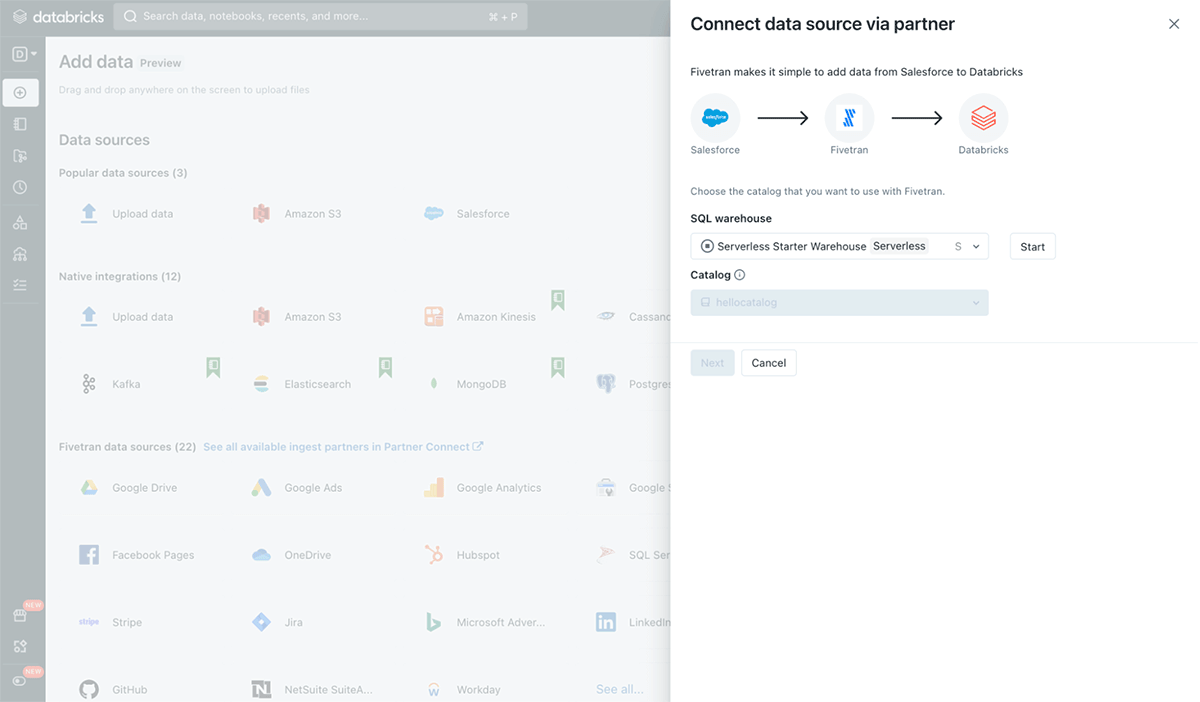Open the persona switcher dropdown in sidebar
The height and width of the screenshot is (702, 1200).
pos(24,54)
